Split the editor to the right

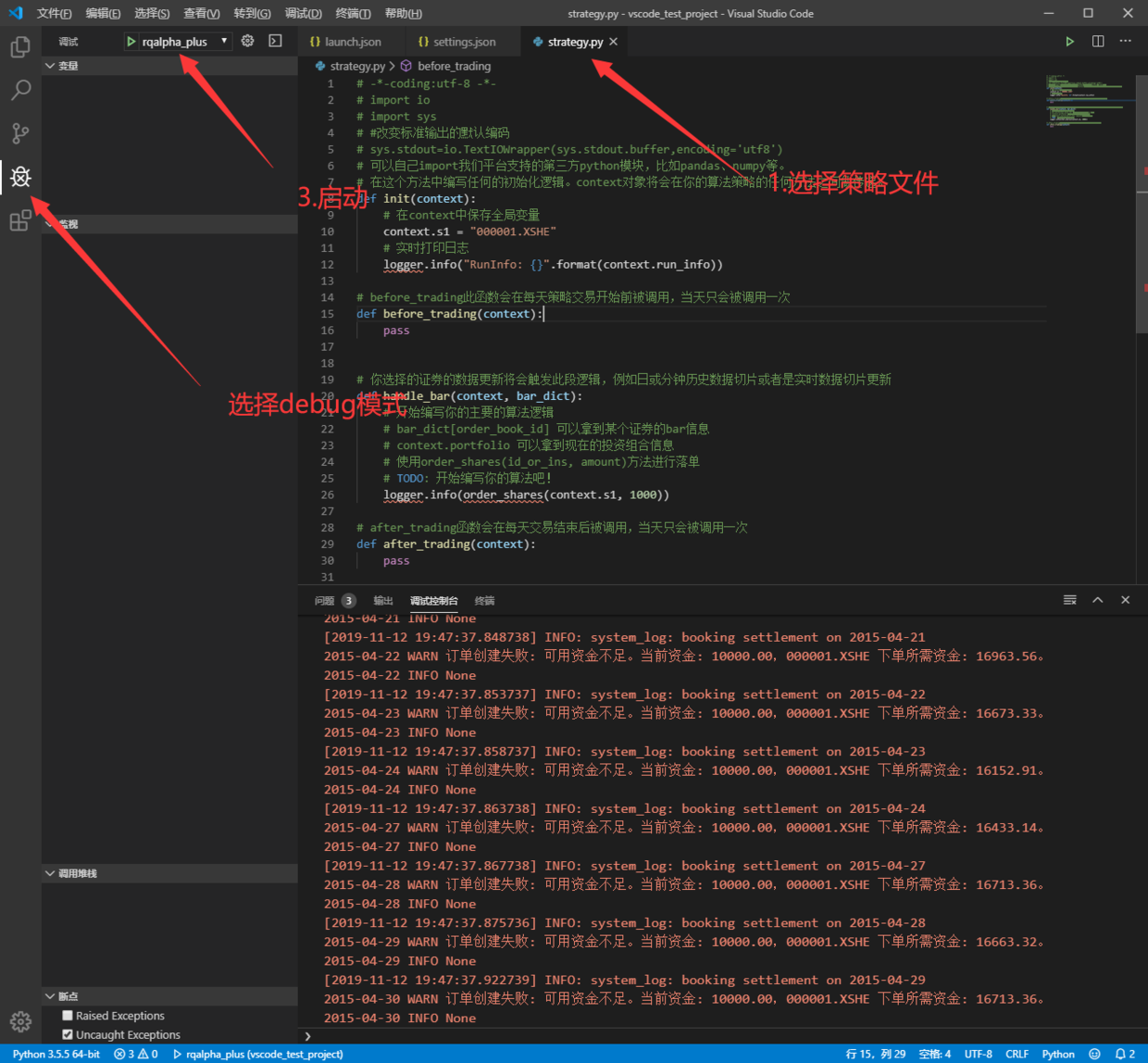pyautogui.click(x=1098, y=42)
